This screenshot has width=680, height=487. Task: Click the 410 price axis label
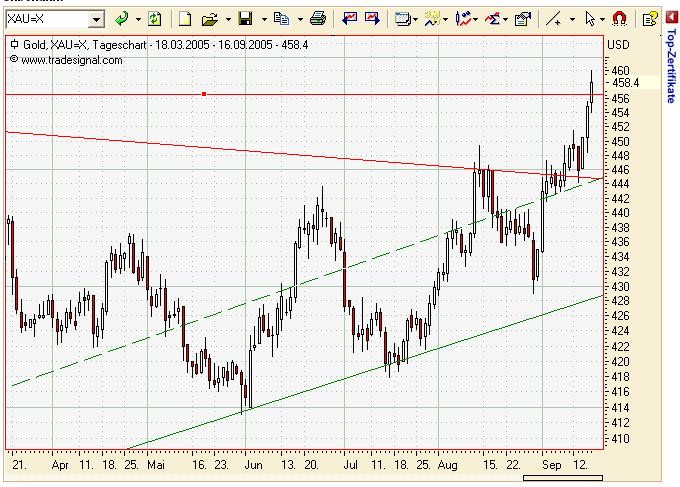620,438
